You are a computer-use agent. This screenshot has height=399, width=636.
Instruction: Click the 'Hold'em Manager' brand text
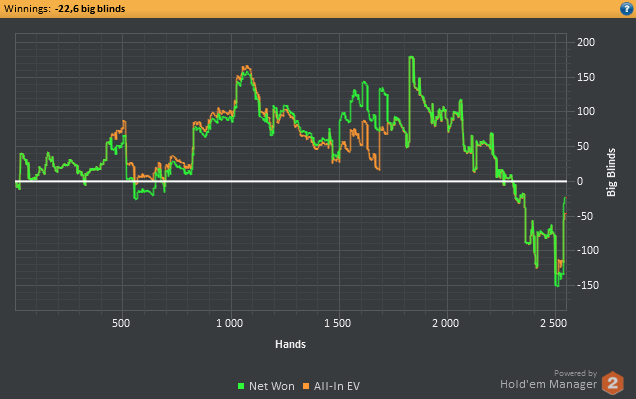pyautogui.click(x=548, y=384)
